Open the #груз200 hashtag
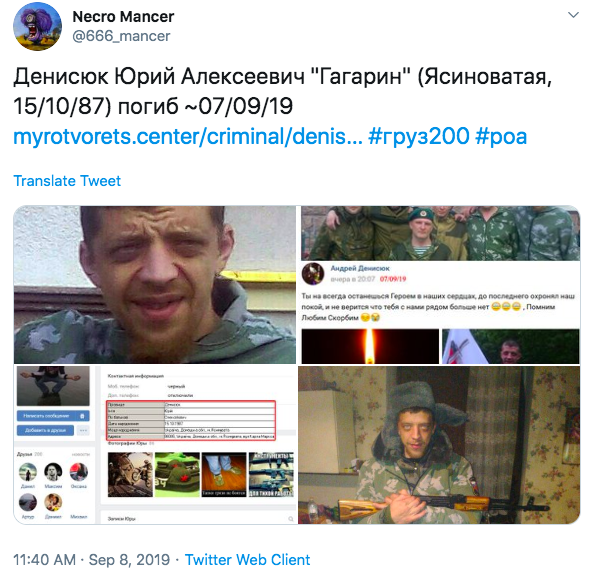 pos(419,136)
